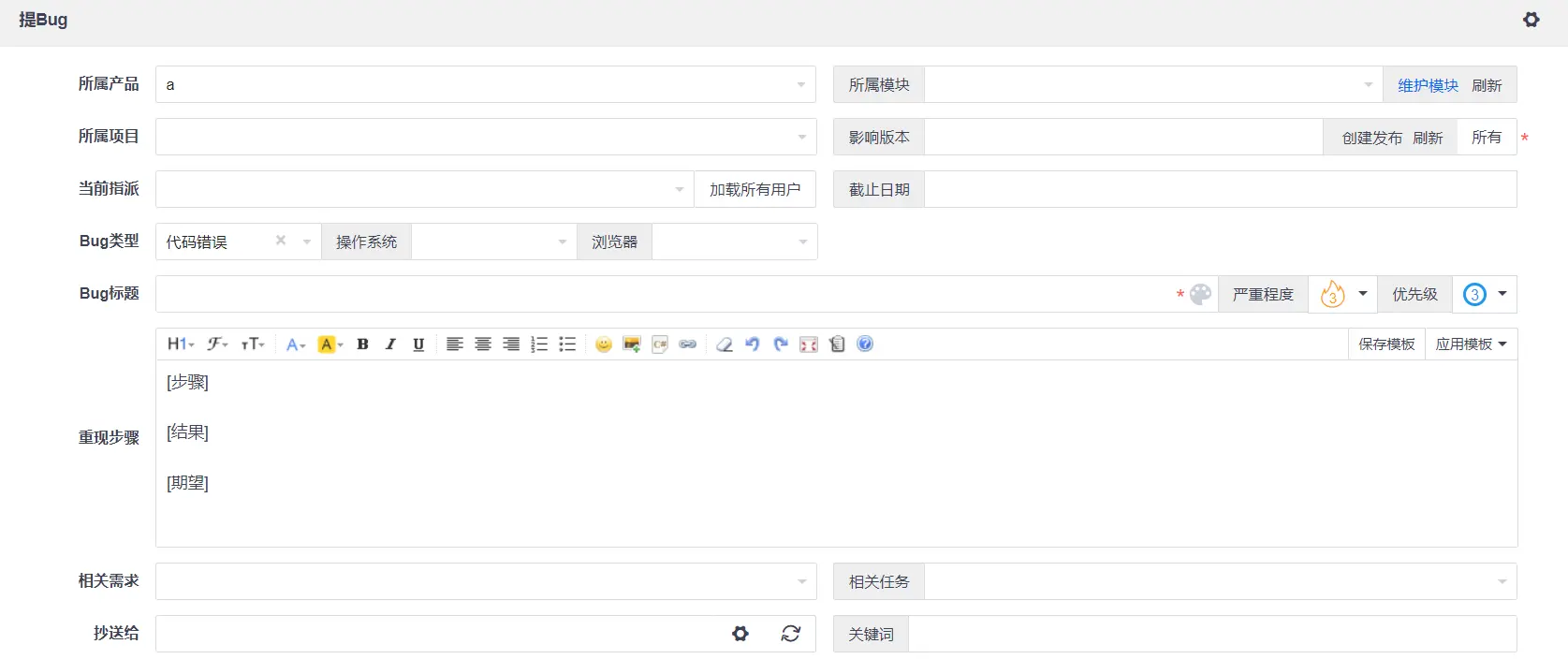The image size is (1568, 659).
Task: Open the editor help icon
Action: tap(865, 344)
